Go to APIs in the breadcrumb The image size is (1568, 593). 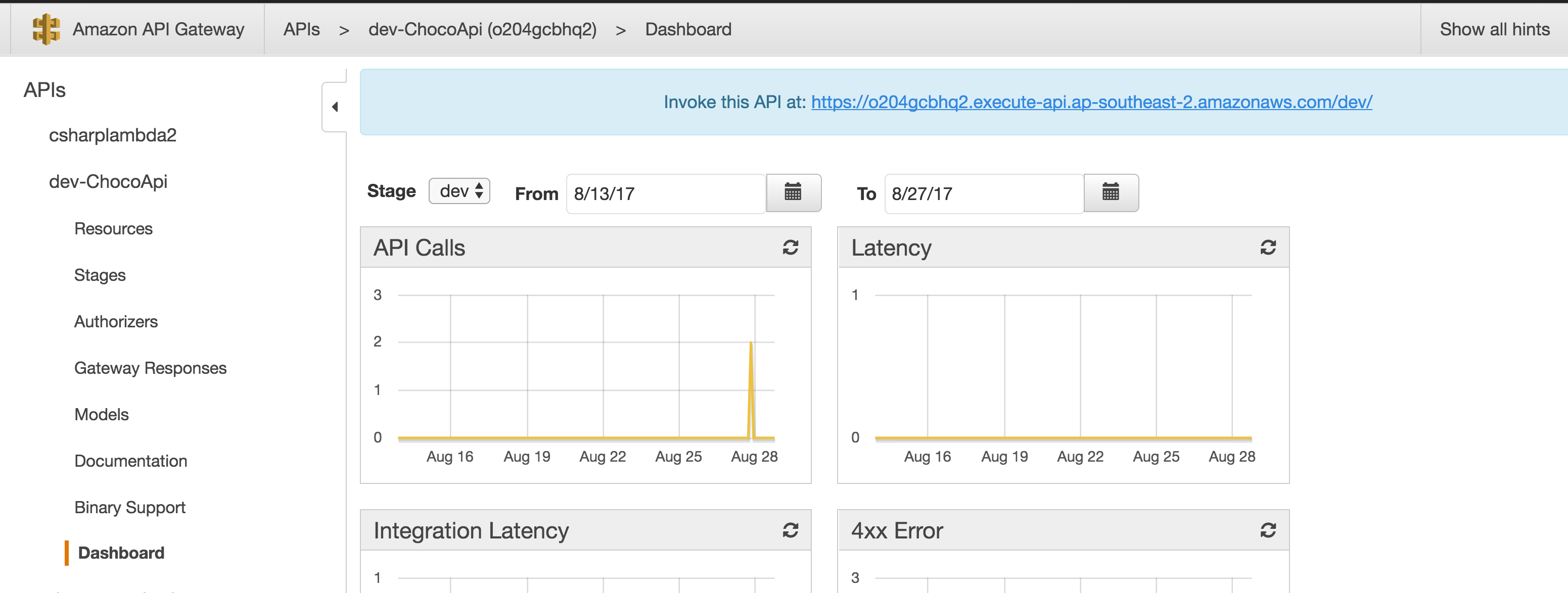pos(301,29)
